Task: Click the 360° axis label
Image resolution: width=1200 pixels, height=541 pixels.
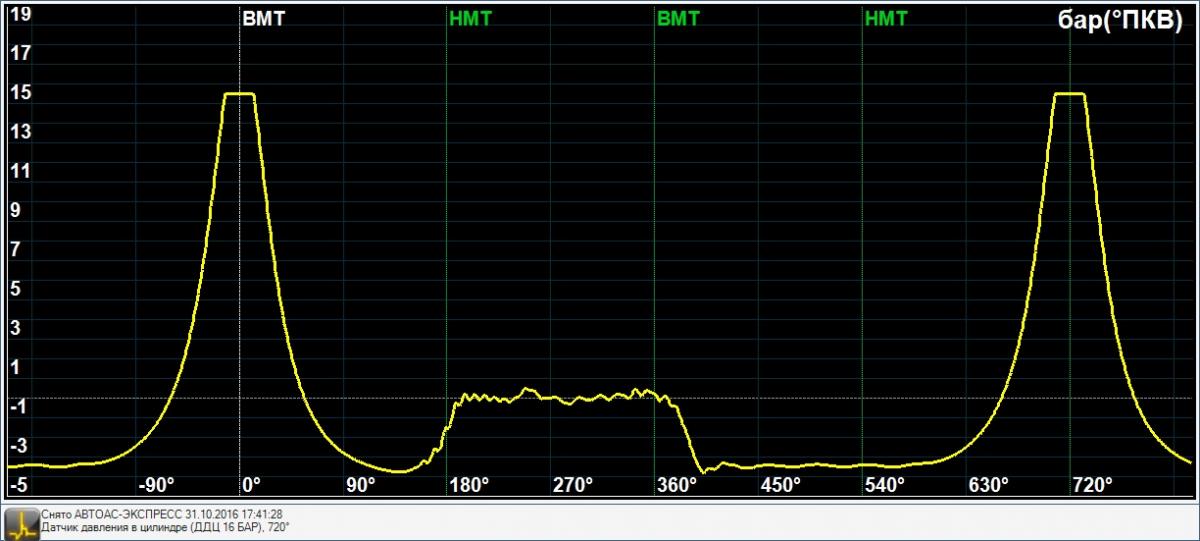Action: (678, 484)
